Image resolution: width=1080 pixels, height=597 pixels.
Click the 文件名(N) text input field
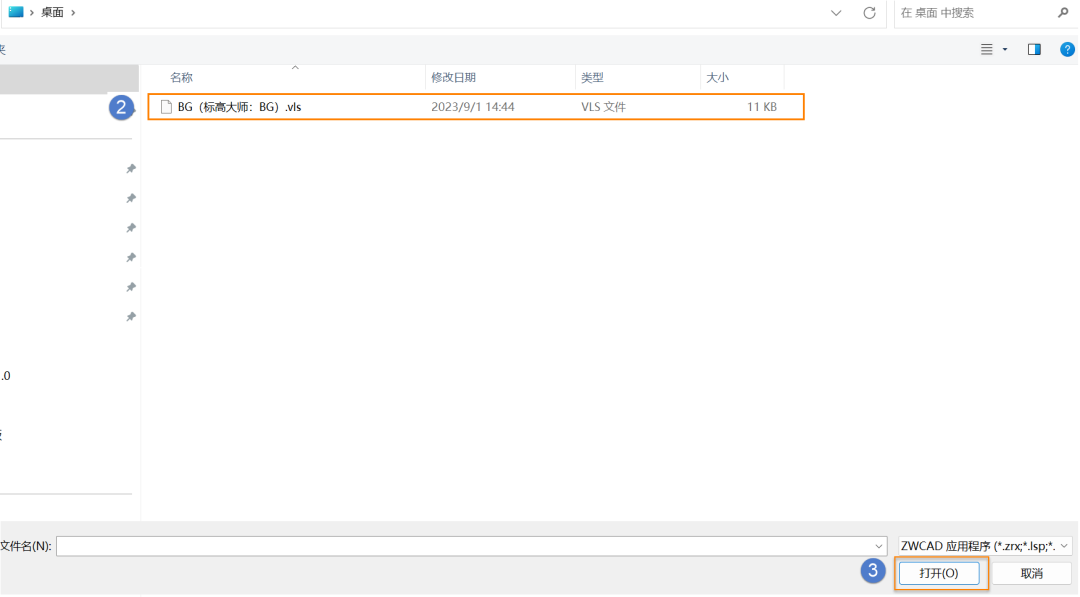point(471,546)
